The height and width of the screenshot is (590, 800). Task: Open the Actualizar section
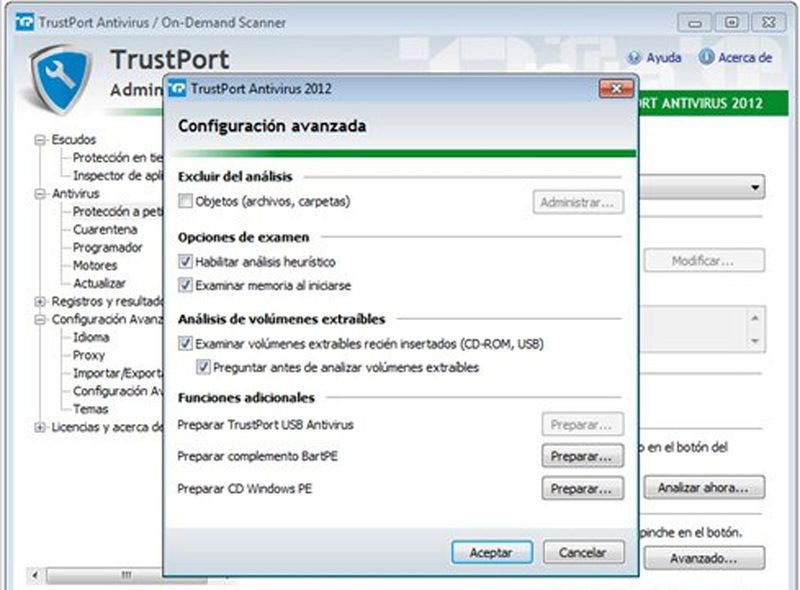99,283
